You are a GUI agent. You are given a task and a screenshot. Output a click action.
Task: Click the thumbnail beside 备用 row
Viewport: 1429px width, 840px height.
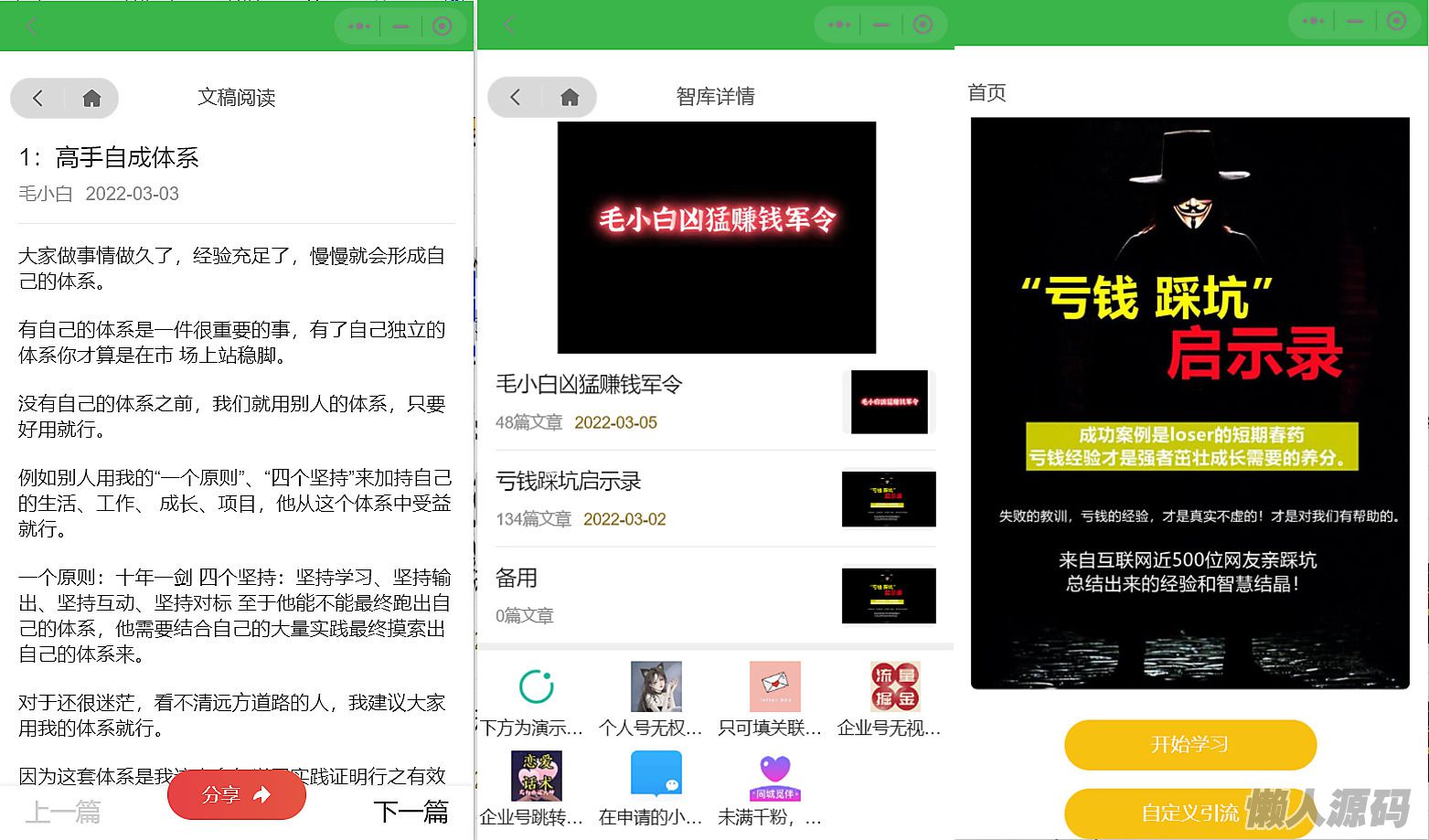tap(890, 596)
